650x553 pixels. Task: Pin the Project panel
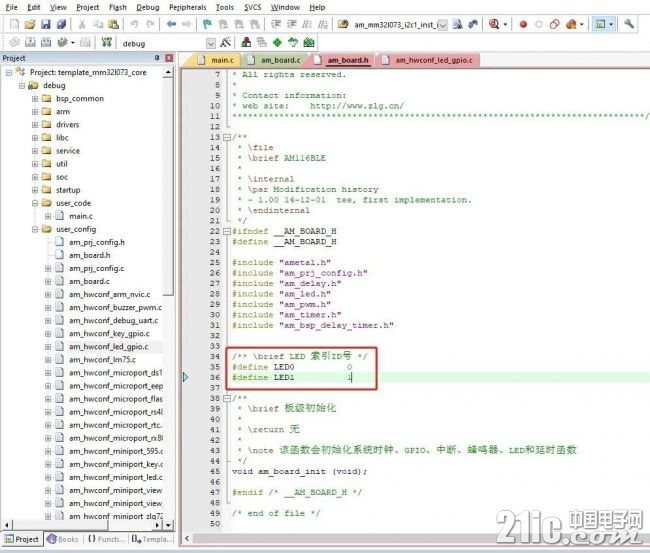pos(157,58)
